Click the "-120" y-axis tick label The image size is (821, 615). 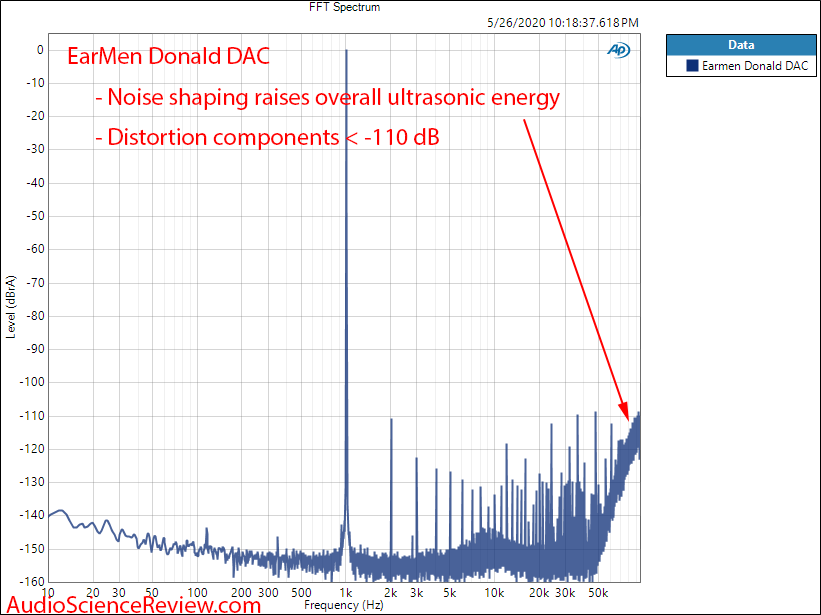coord(32,449)
